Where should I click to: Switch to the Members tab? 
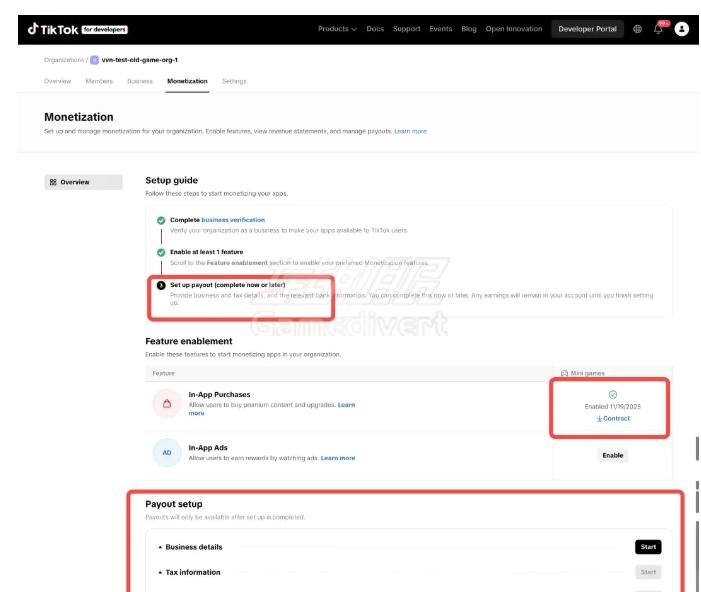click(99, 81)
